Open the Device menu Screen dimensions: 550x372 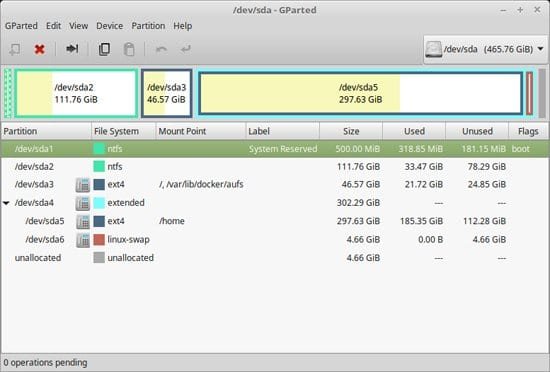click(x=109, y=26)
